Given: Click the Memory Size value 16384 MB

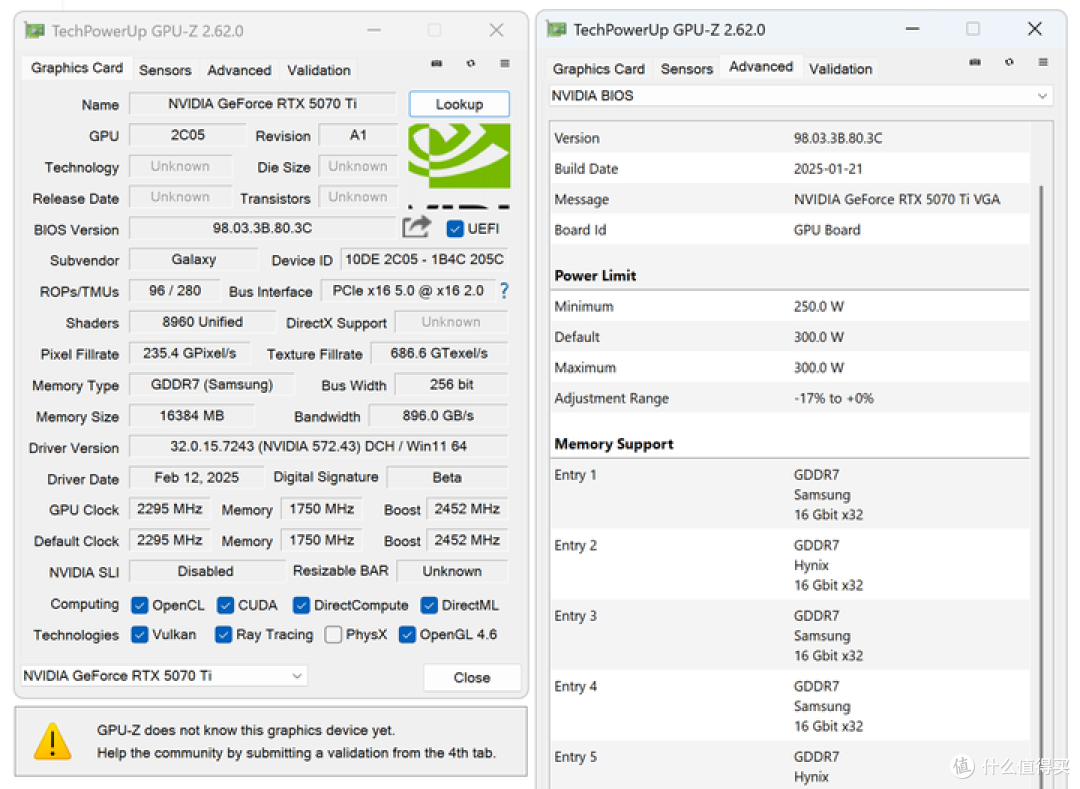Looking at the screenshot, I should pyautogui.click(x=191, y=416).
